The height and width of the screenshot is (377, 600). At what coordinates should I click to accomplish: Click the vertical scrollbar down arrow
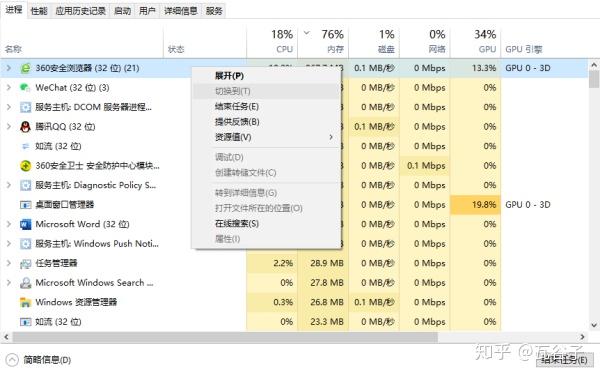click(594, 326)
